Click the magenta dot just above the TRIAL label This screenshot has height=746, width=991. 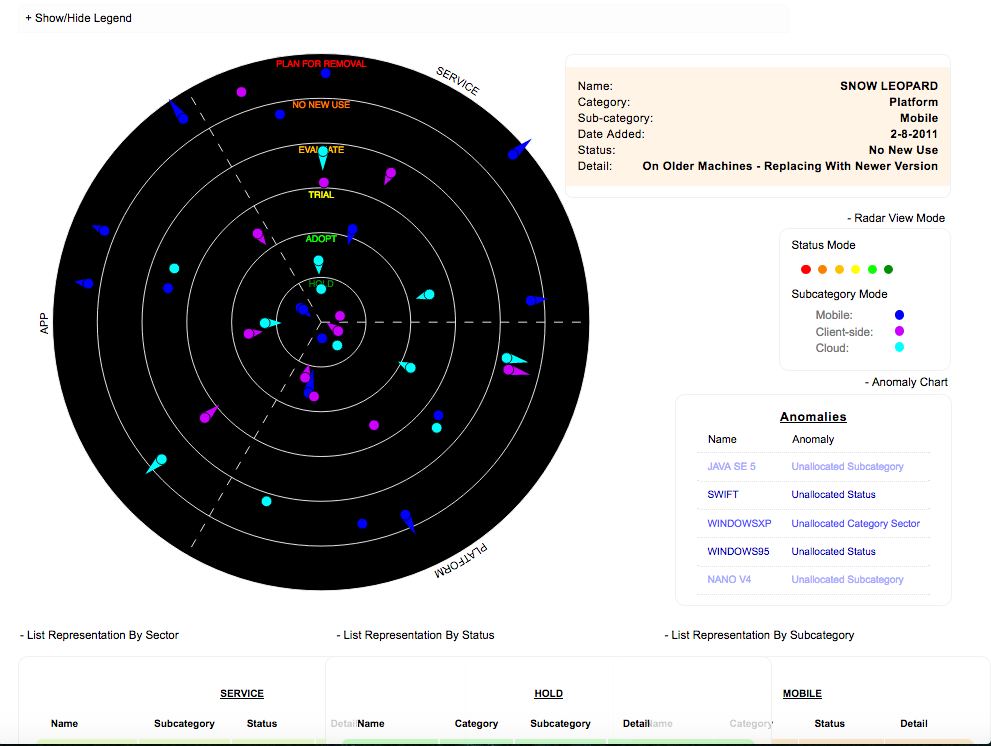[x=324, y=183]
